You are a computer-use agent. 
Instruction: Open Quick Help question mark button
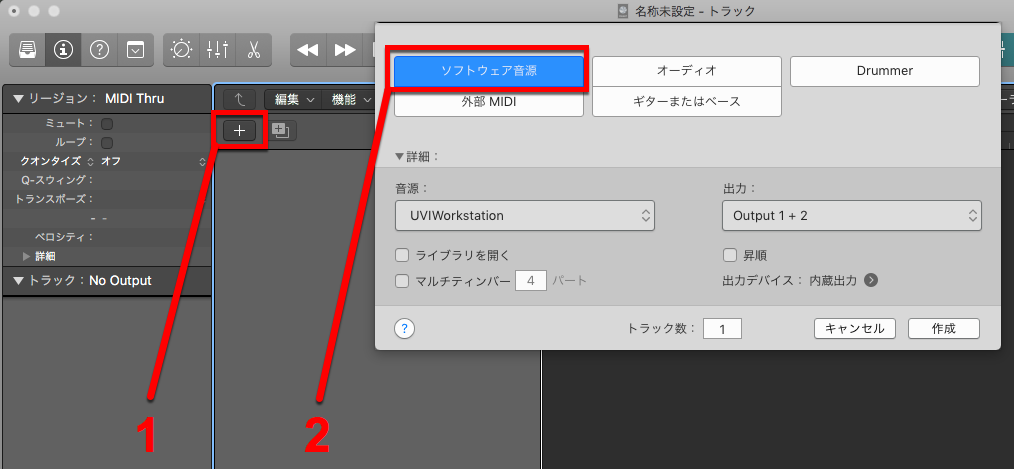99,50
